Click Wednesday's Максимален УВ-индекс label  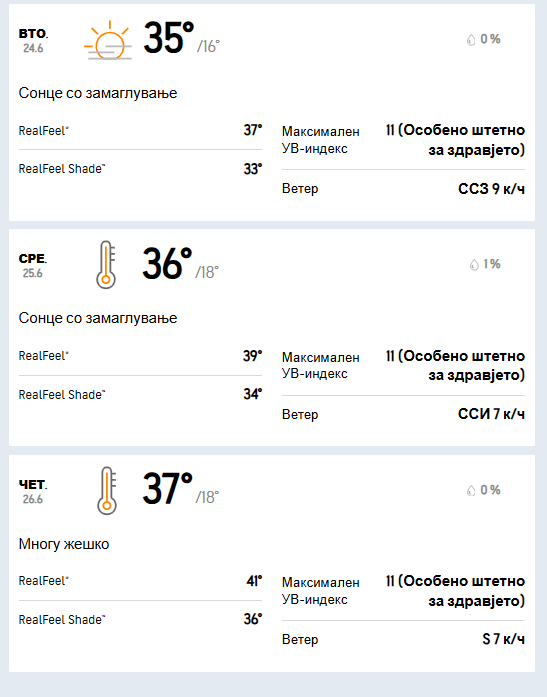[320, 365]
